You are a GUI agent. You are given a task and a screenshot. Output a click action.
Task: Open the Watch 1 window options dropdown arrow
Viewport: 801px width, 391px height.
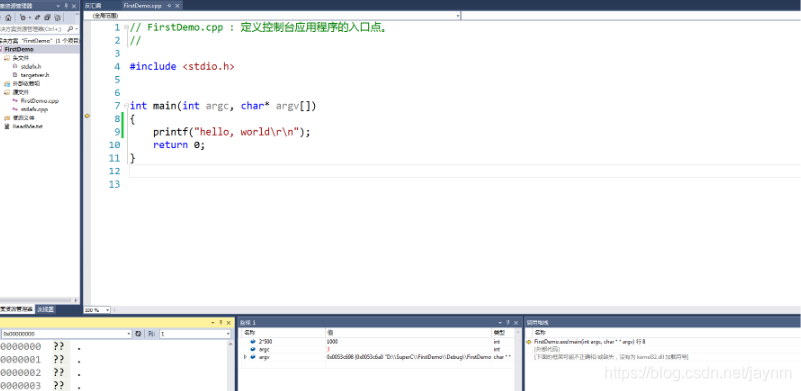pos(501,323)
